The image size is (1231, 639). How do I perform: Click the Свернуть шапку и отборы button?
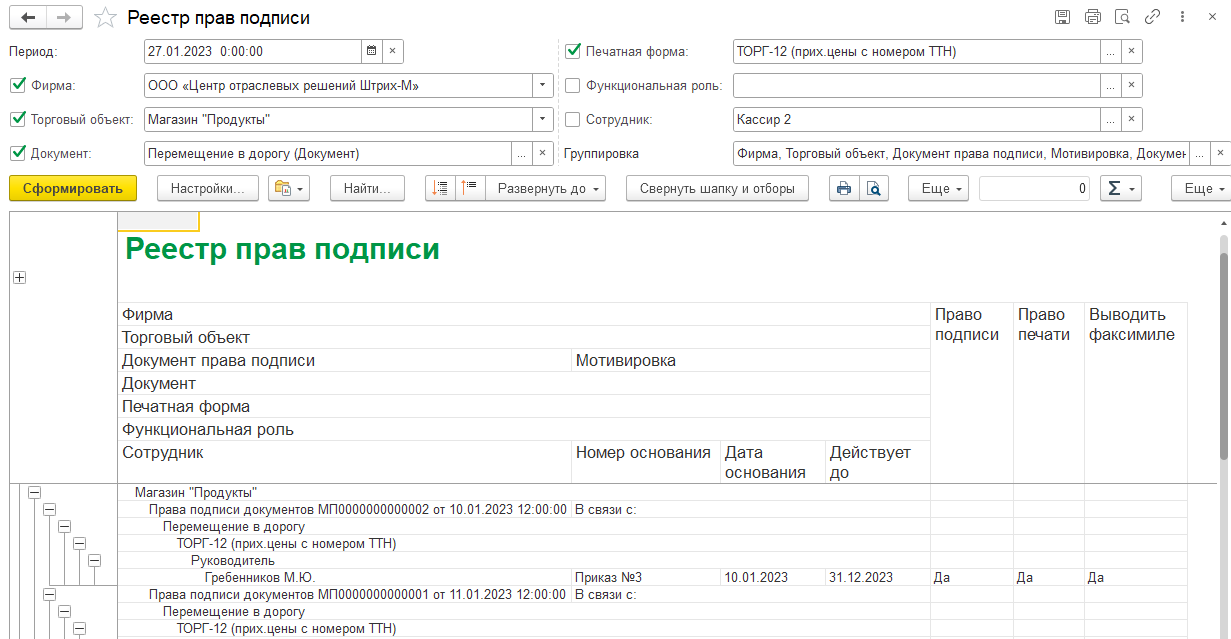pyautogui.click(x=717, y=188)
